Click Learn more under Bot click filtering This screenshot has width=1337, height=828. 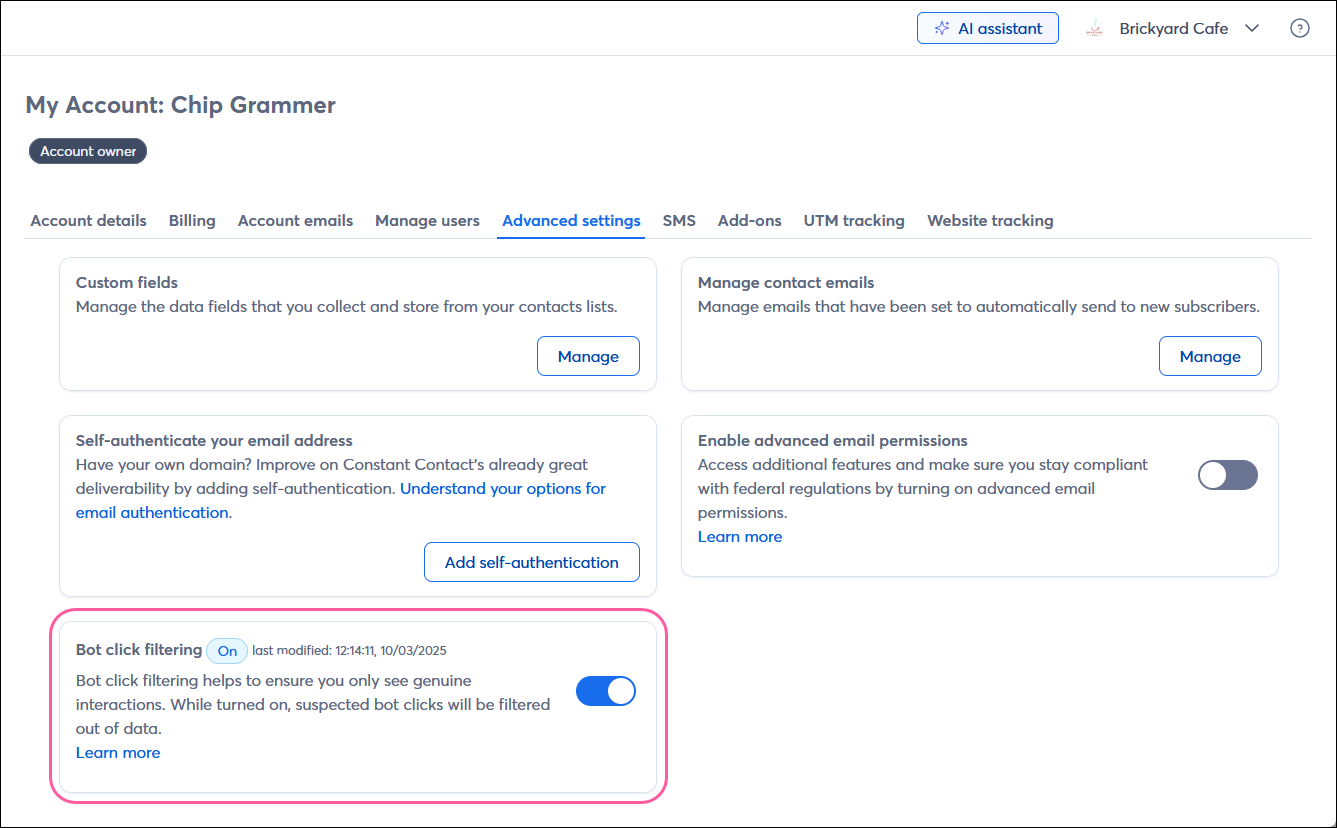point(118,753)
